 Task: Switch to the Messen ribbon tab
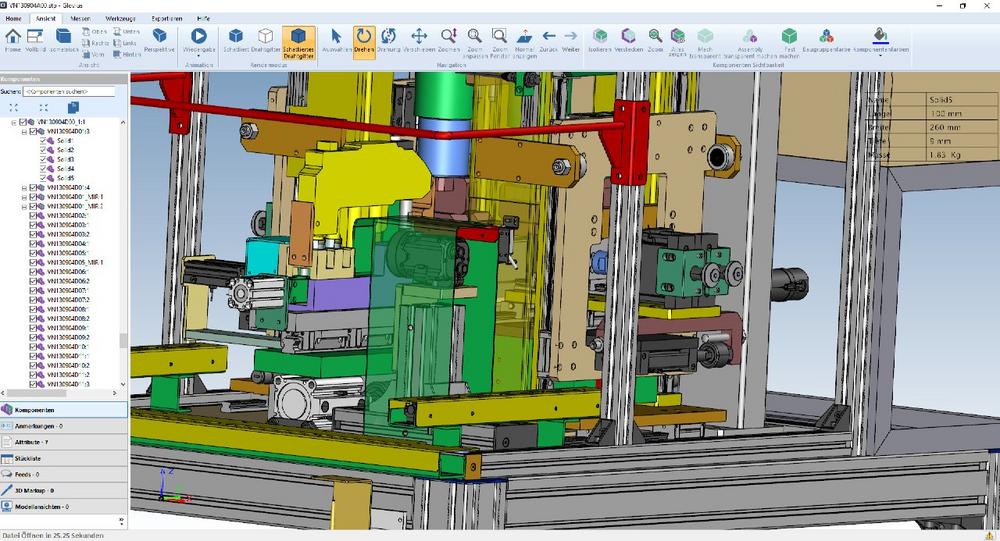pyautogui.click(x=80, y=18)
